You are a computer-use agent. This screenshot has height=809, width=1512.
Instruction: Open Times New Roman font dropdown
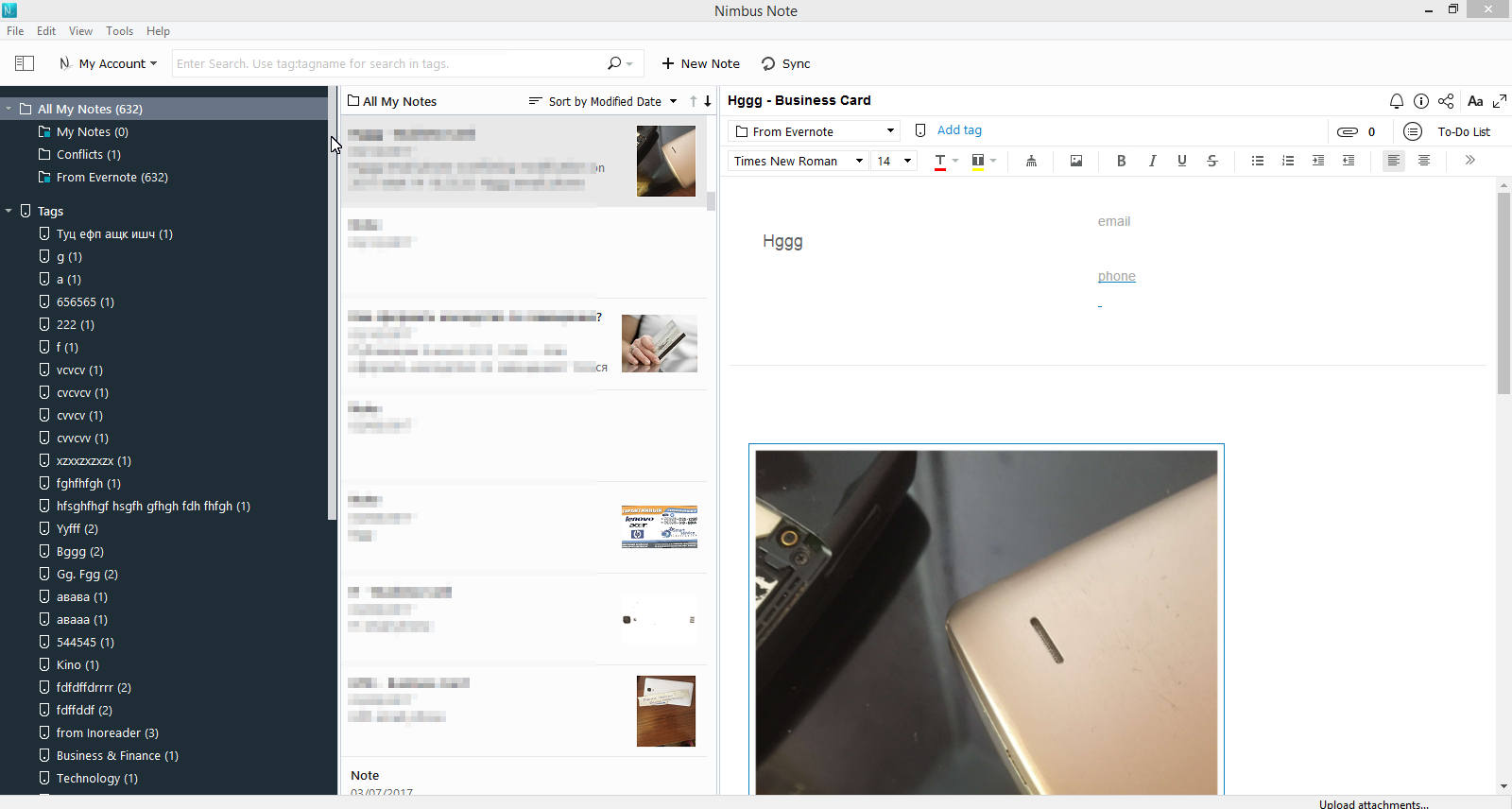tap(799, 161)
